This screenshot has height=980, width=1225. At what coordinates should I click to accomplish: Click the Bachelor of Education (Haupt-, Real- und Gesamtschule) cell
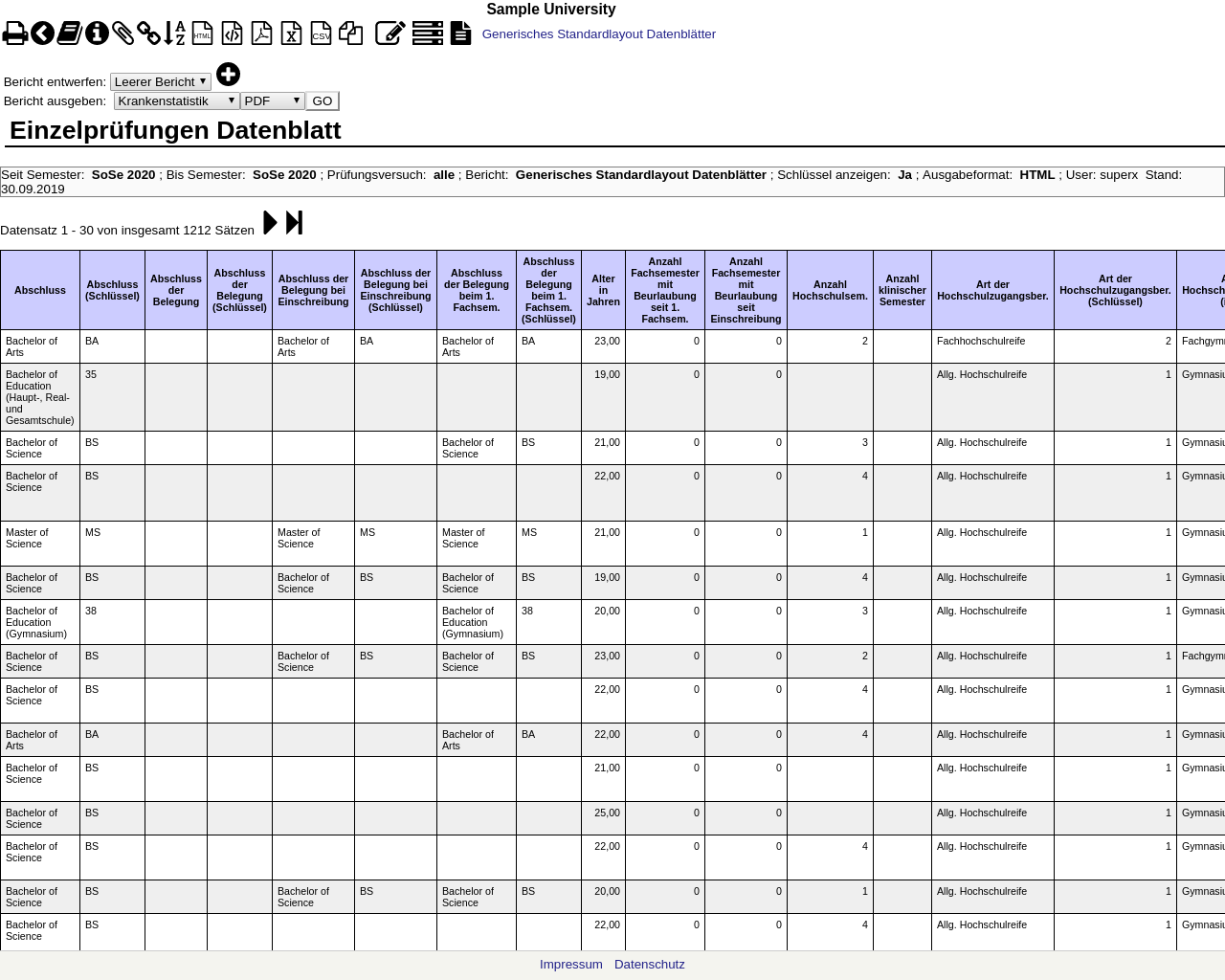(x=40, y=397)
